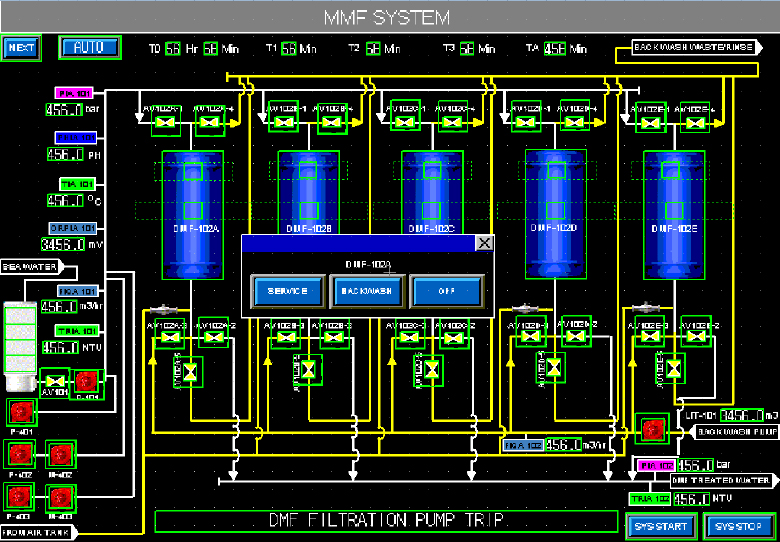Select the AV102A-4 valve symbol
This screenshot has height=542, width=780.
click(x=209, y=122)
